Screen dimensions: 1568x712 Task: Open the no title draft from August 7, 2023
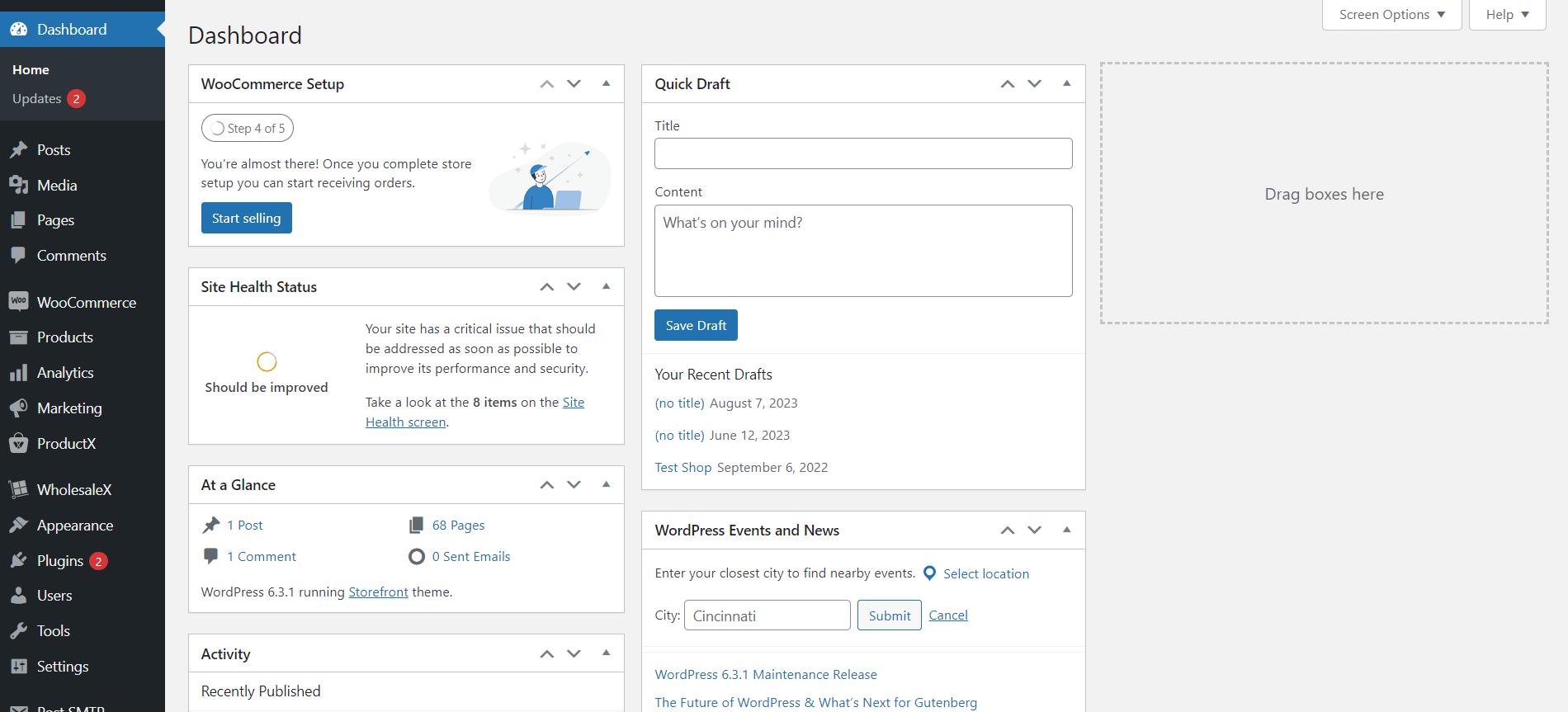tap(680, 403)
